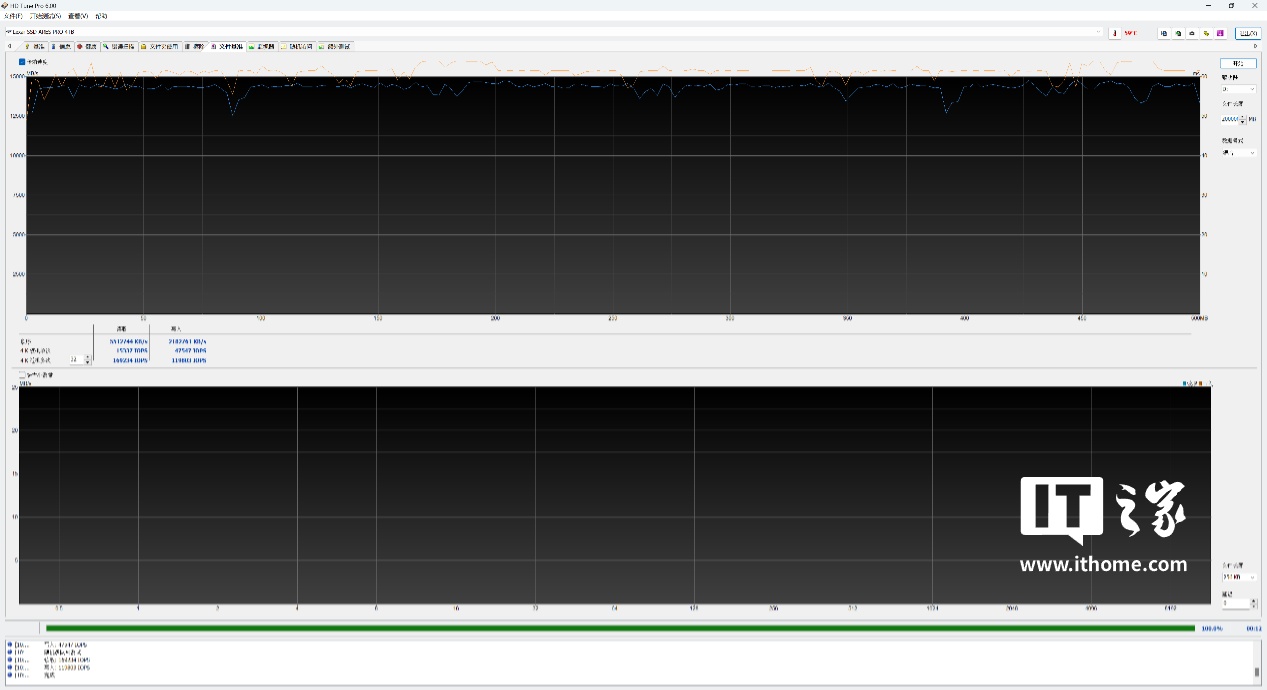This screenshot has width=1267, height=690.
Task: Click the green test progress bar
Action: [620, 628]
